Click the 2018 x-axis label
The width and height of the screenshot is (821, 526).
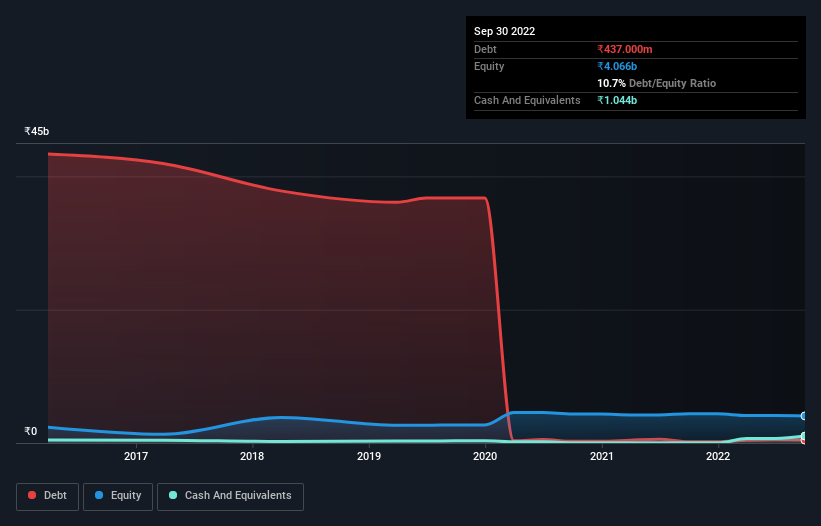[252, 456]
